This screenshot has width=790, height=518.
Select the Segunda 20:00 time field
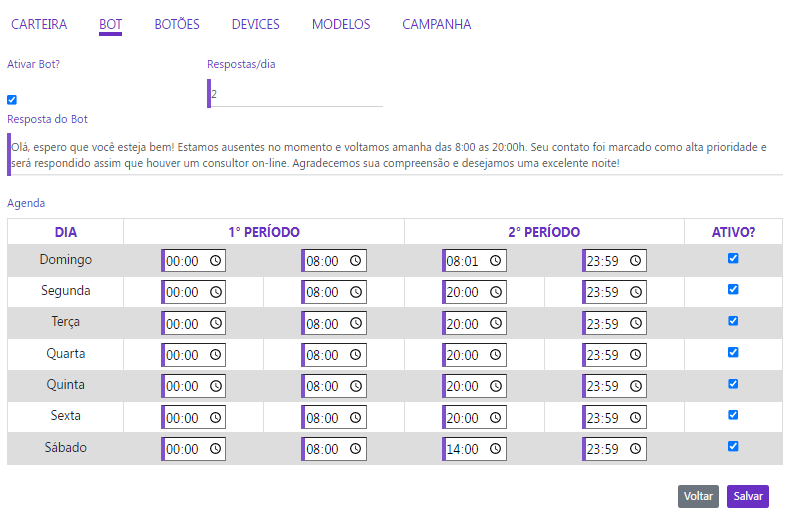[474, 292]
